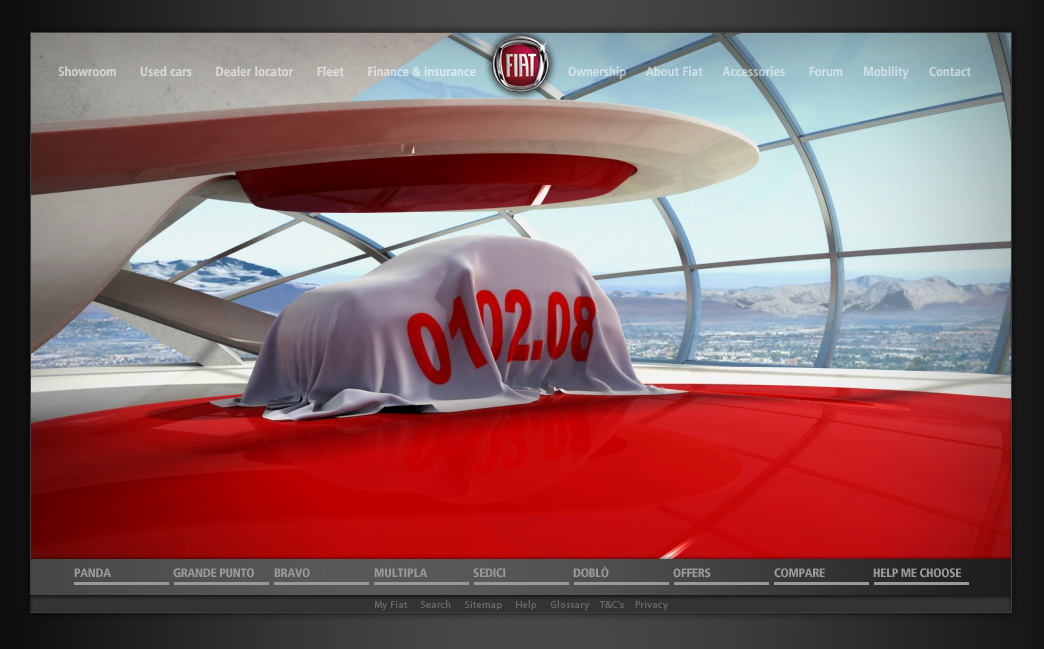Open the Dealer locator
The width and height of the screenshot is (1044, 649).
(x=254, y=71)
